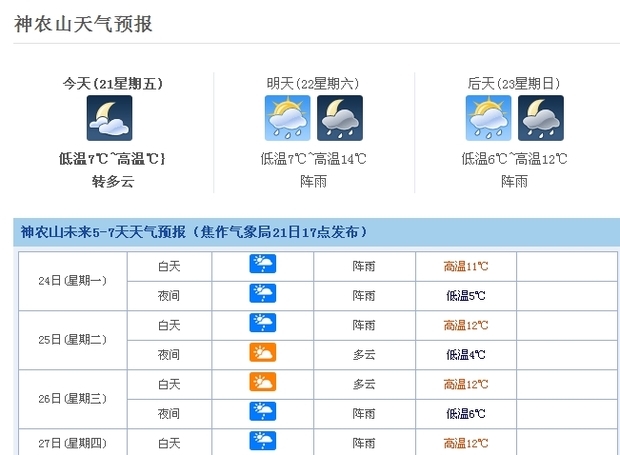Click 夜间 cell in 24日 row
620x455 pixels.
point(169,296)
